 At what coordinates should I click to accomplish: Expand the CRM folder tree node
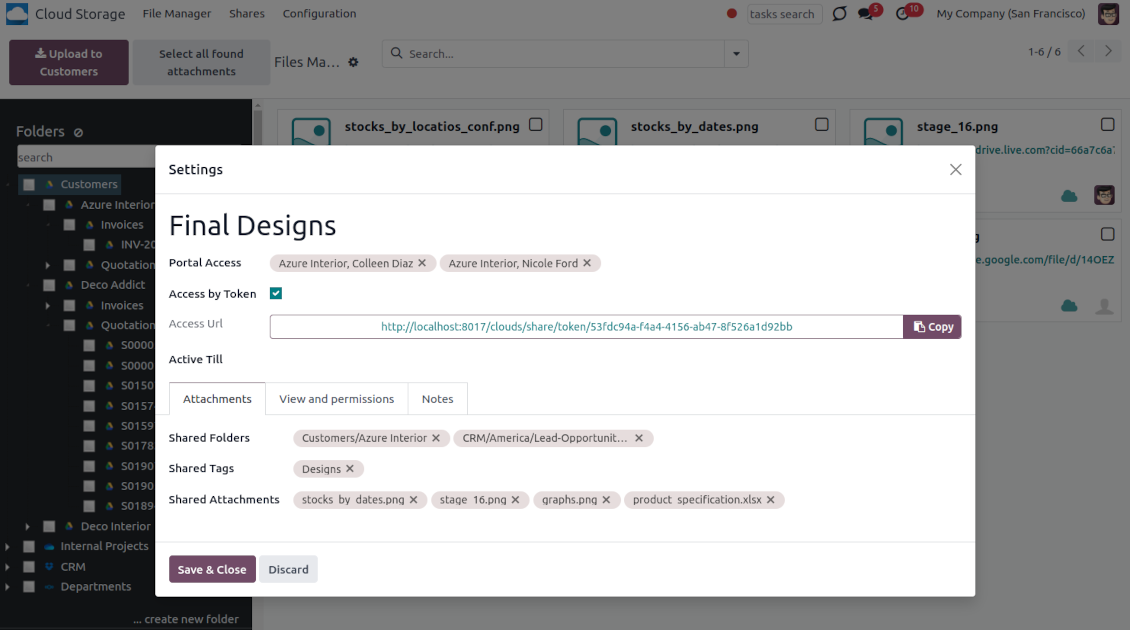click(8, 567)
